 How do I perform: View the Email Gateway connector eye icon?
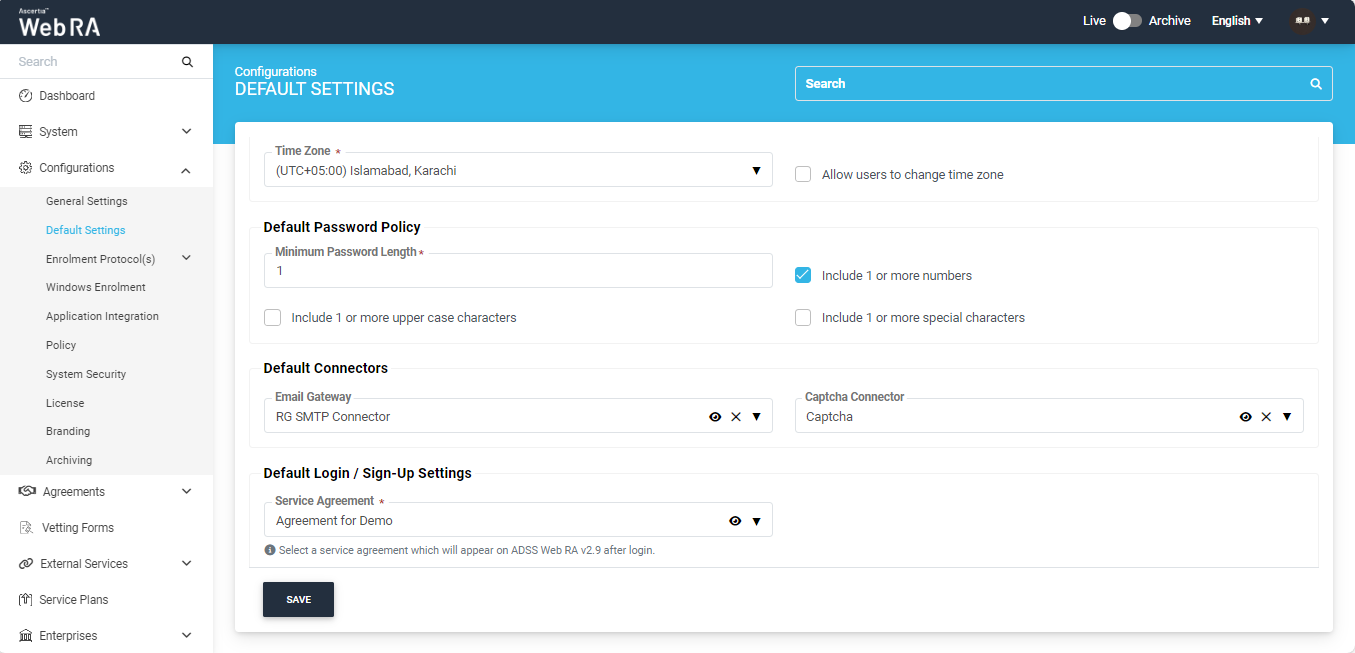pyautogui.click(x=715, y=417)
